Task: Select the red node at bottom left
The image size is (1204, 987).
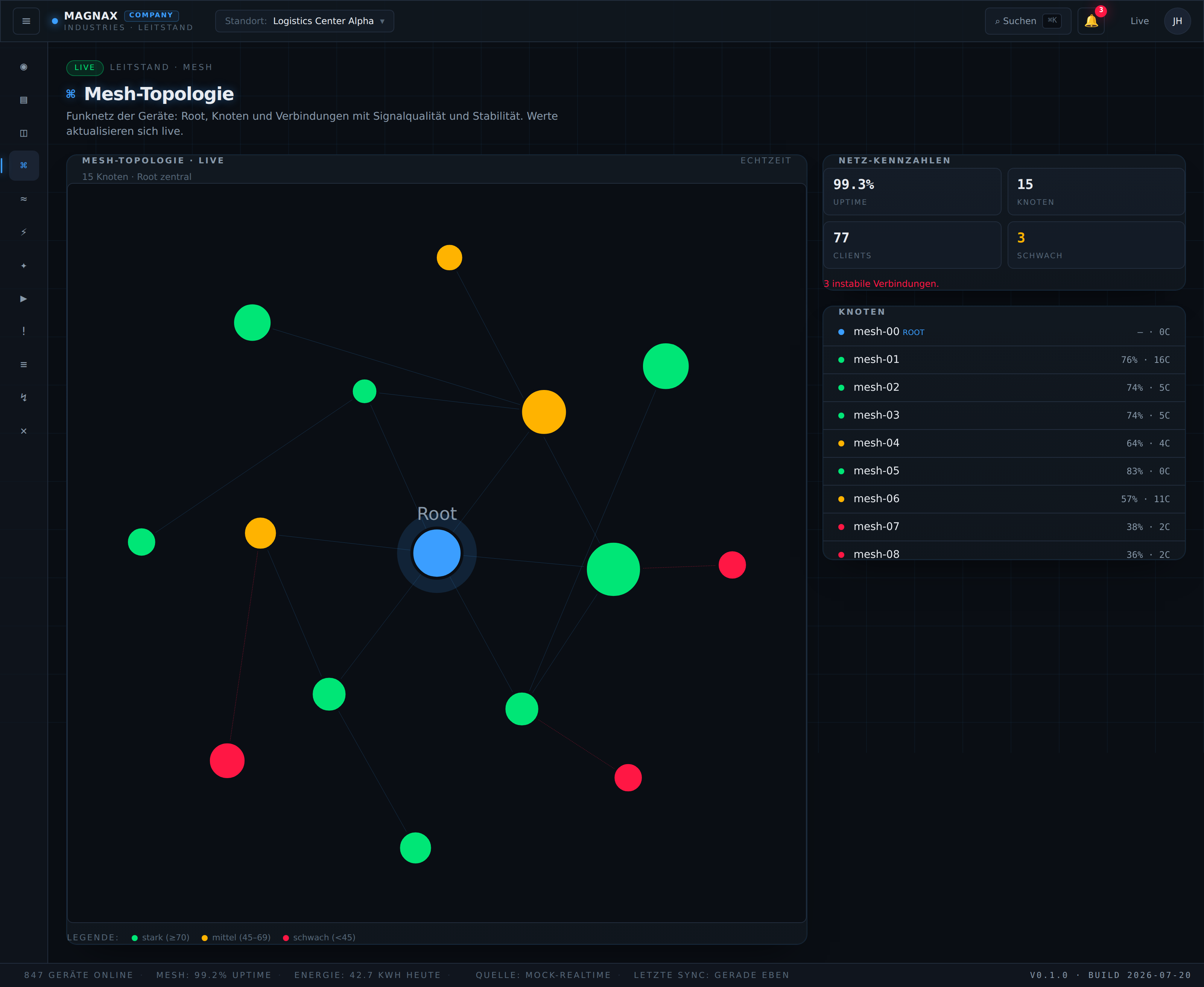Action: (227, 761)
